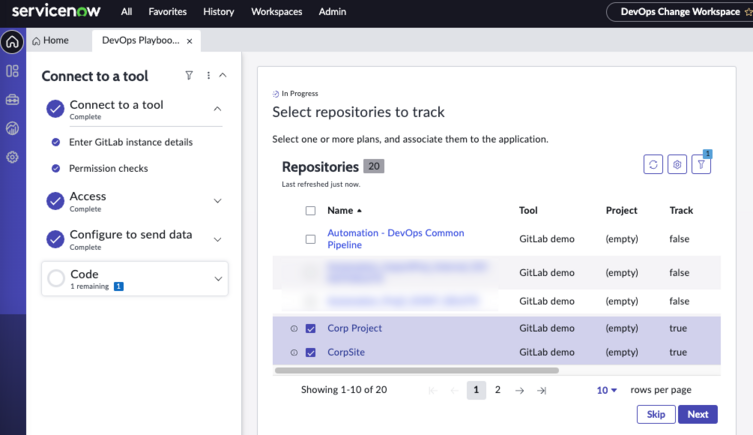Viewport: 753px width, 435px height.
Task: Open the History menu
Action: pos(219,12)
